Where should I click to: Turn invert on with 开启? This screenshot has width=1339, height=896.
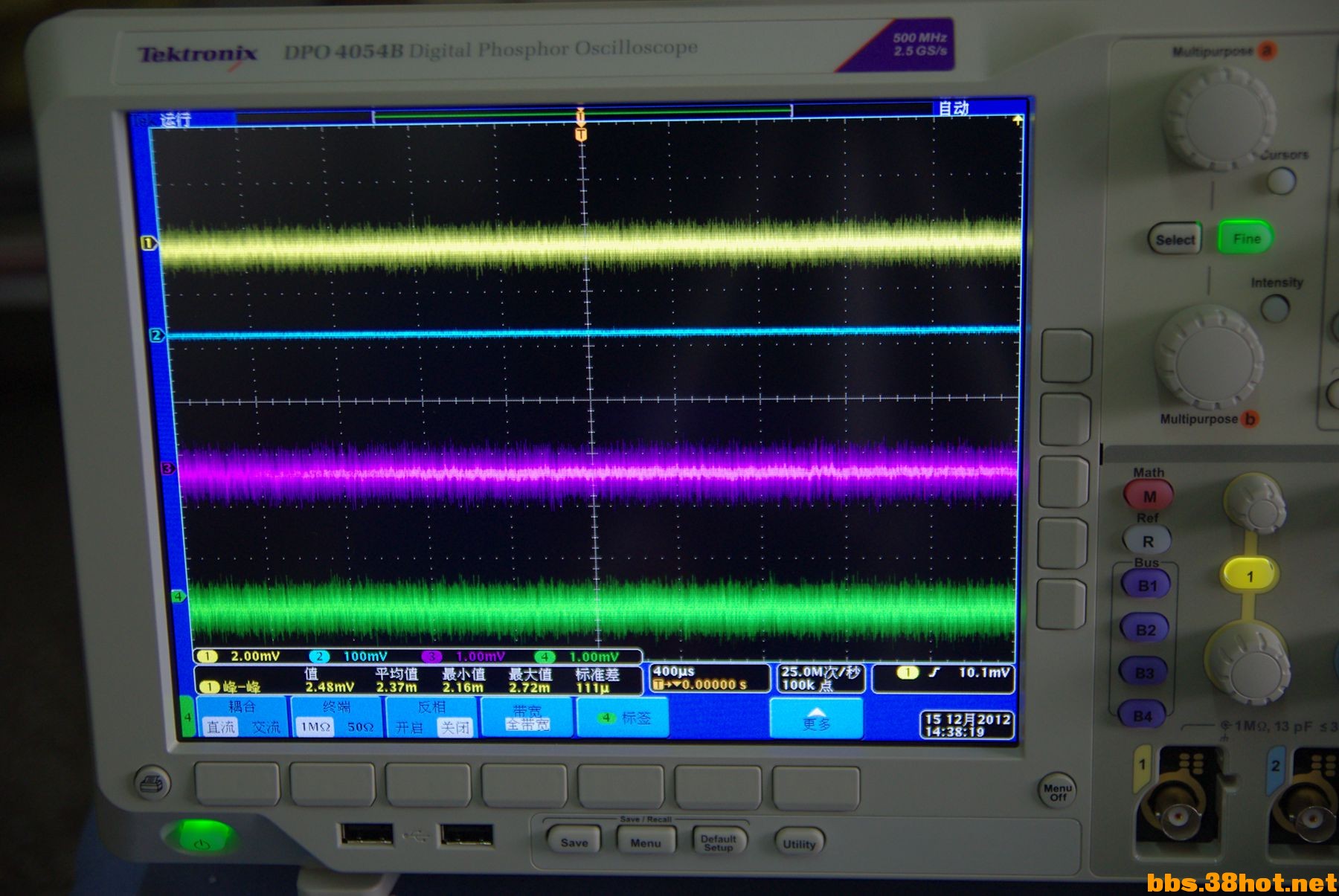[x=409, y=727]
